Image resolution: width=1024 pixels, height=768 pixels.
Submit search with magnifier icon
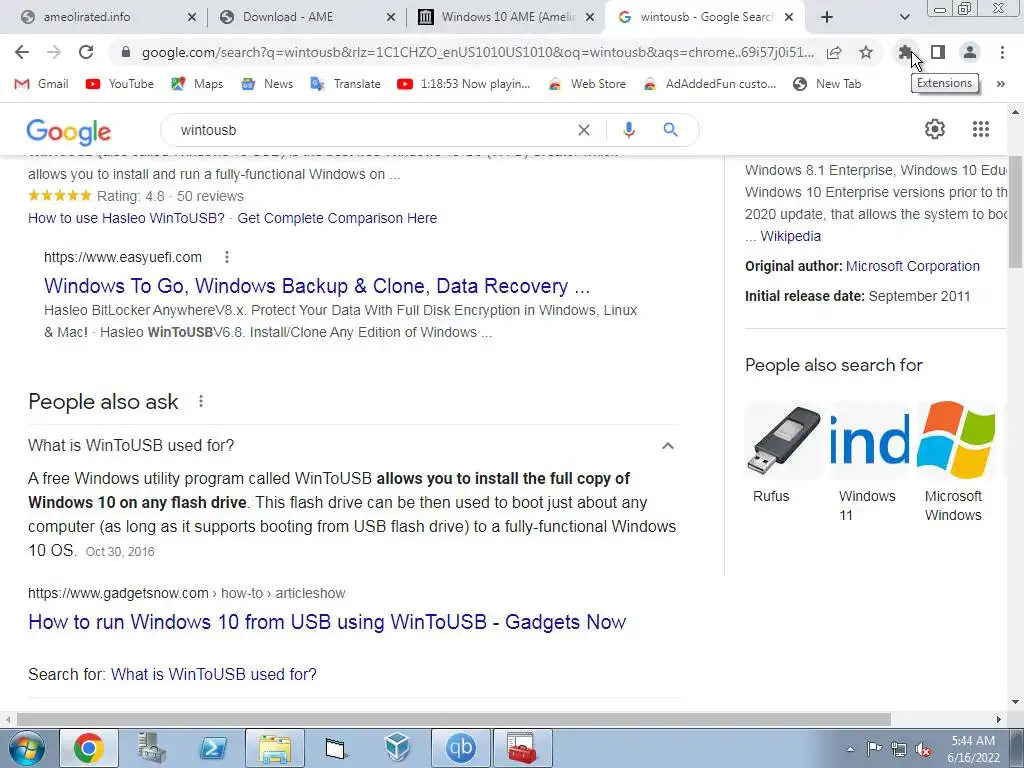coord(670,130)
